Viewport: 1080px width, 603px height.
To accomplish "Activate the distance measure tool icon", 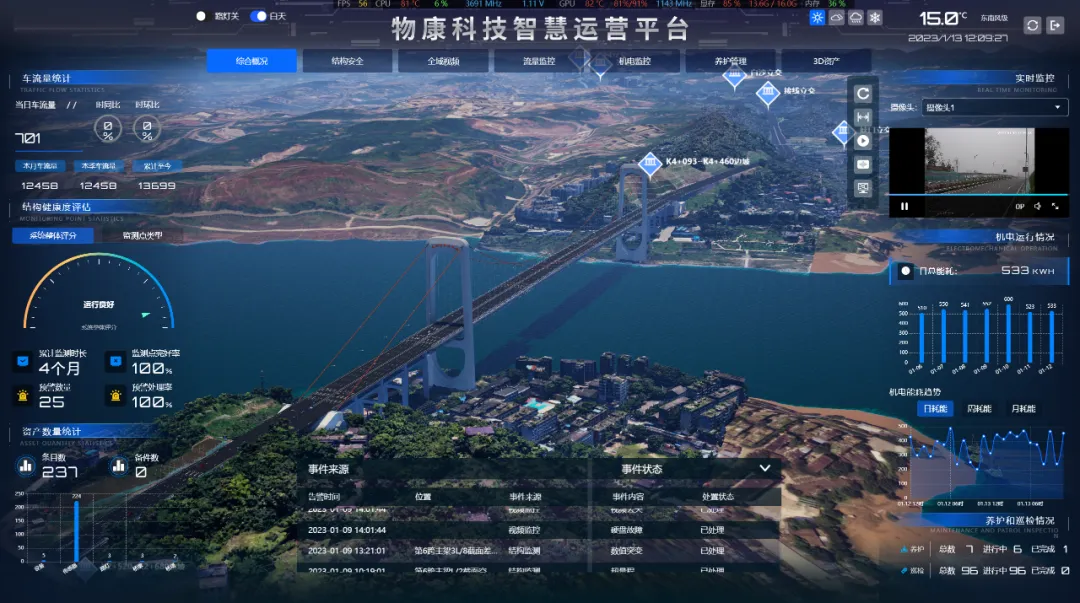I will (x=863, y=117).
